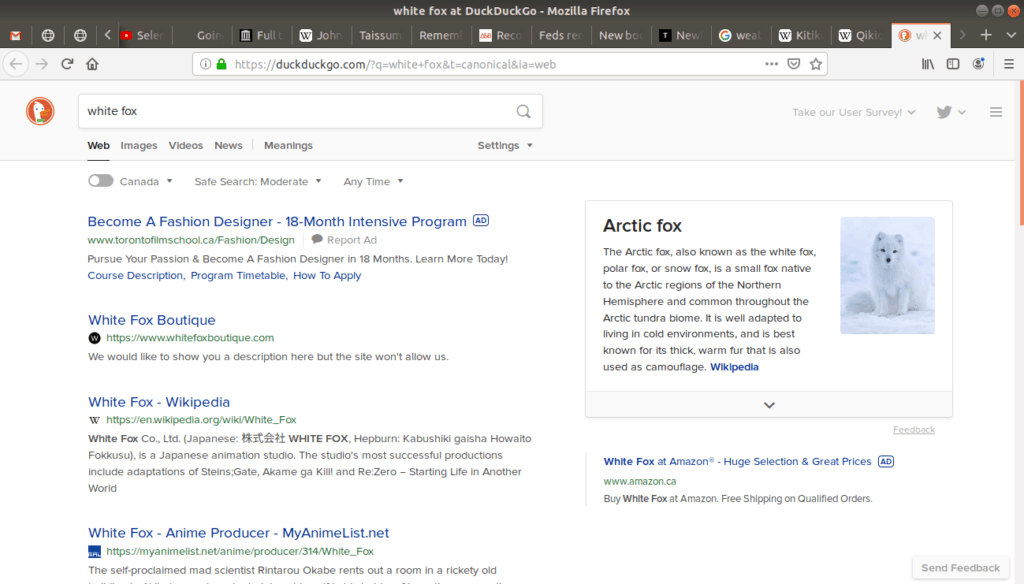Switch to the Videos tab

[185, 145]
